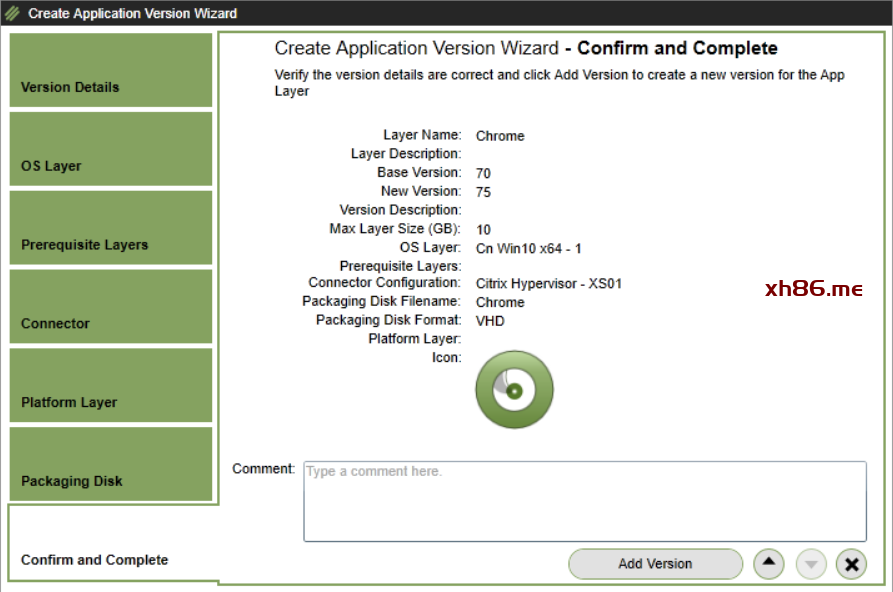Open the Version Details tab

click(111, 70)
